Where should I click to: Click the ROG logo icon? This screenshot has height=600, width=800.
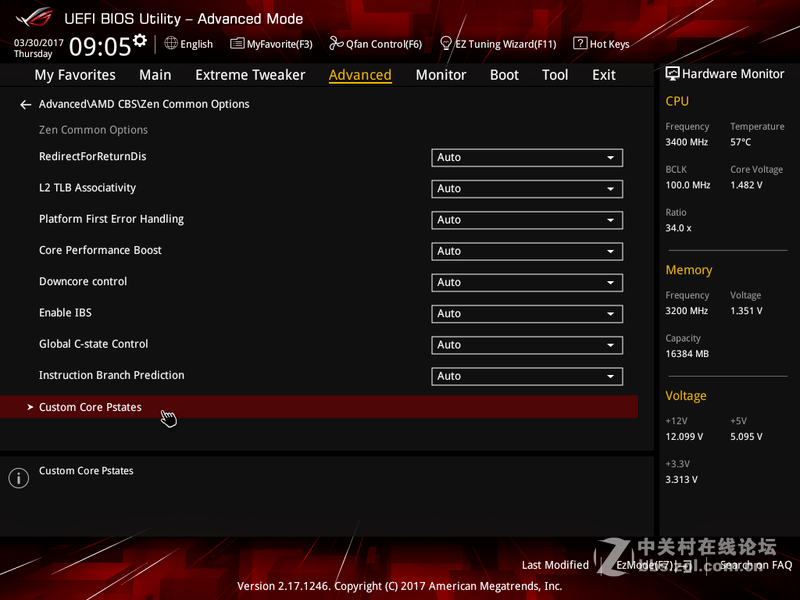[34, 17]
